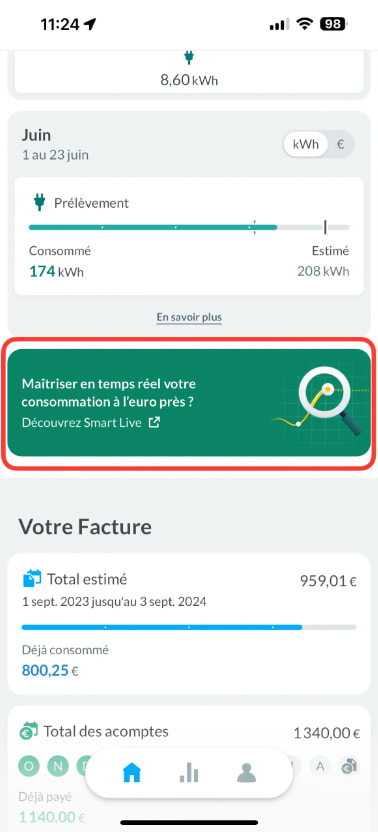Open the En savoir plus link
This screenshot has width=378, height=832.
[189, 317]
